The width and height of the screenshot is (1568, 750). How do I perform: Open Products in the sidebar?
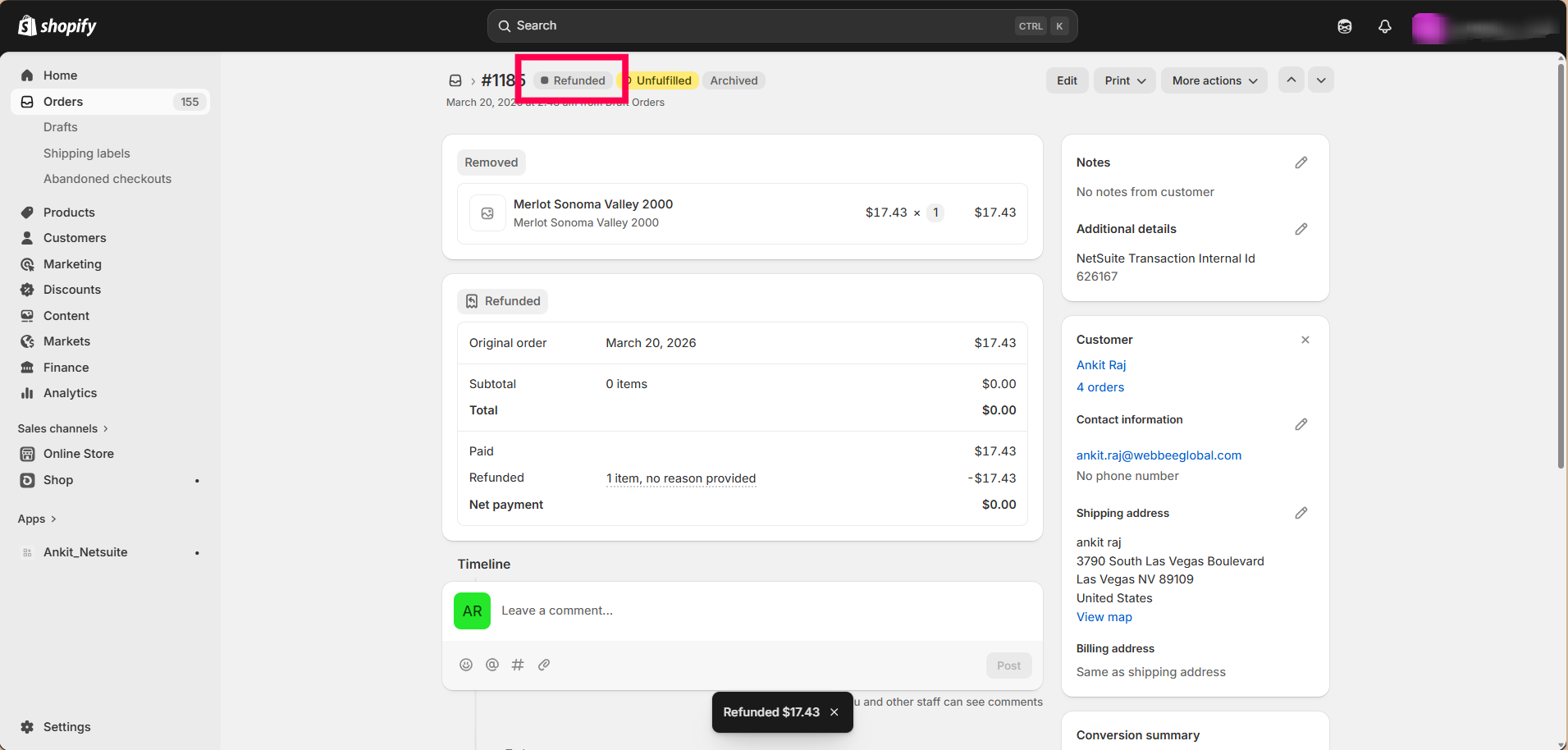tap(69, 213)
